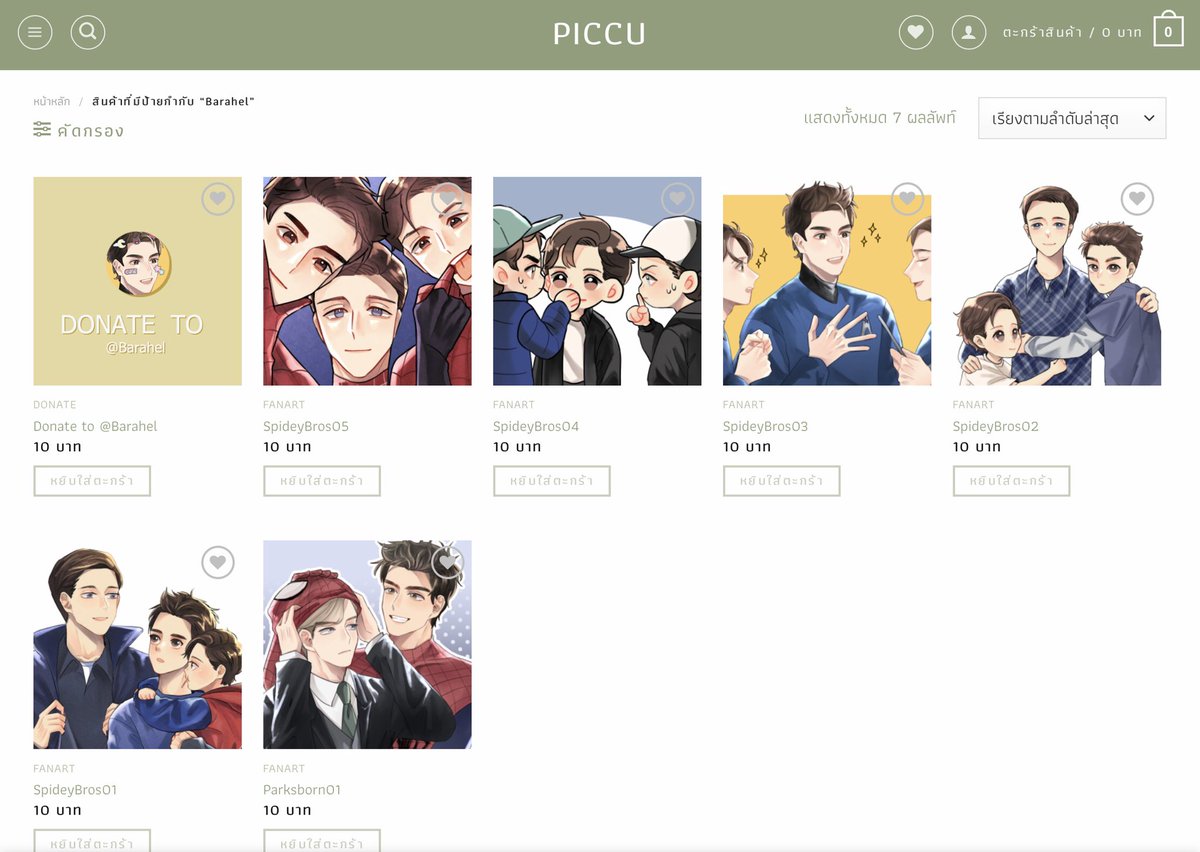This screenshot has width=1200, height=852.
Task: Toggle wishlist heart on SpideyBros02
Action: (1138, 199)
